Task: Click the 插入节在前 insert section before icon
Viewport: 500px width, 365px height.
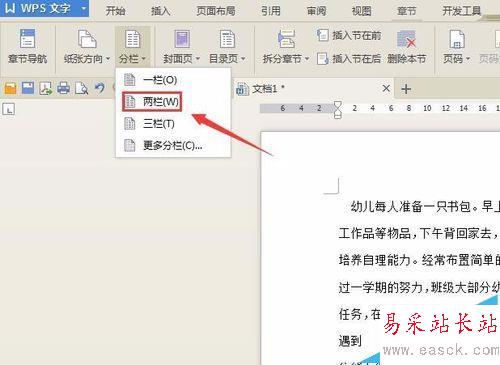Action: [323, 35]
